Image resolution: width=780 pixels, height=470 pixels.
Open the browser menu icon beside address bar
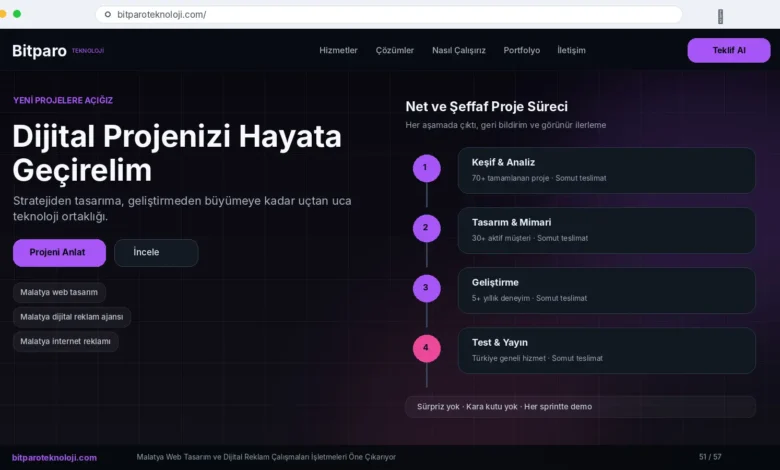click(x=720, y=16)
